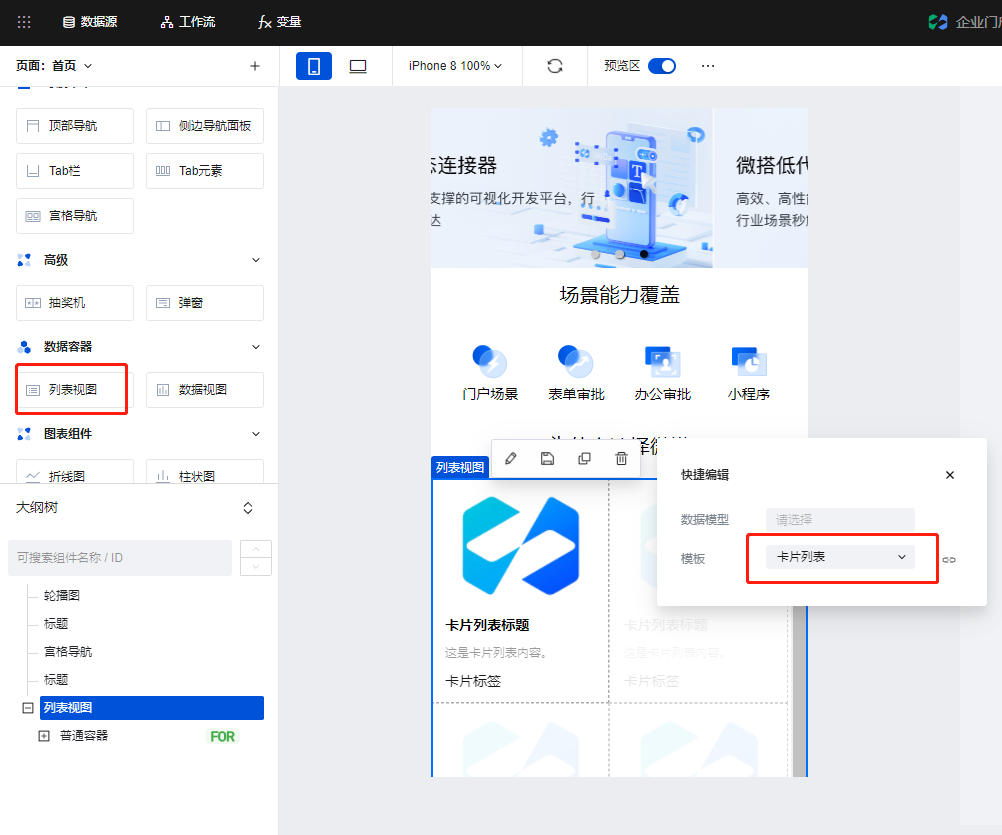Click the 卡片标签 text in first card
This screenshot has width=1002, height=835.
pyautogui.click(x=473, y=682)
